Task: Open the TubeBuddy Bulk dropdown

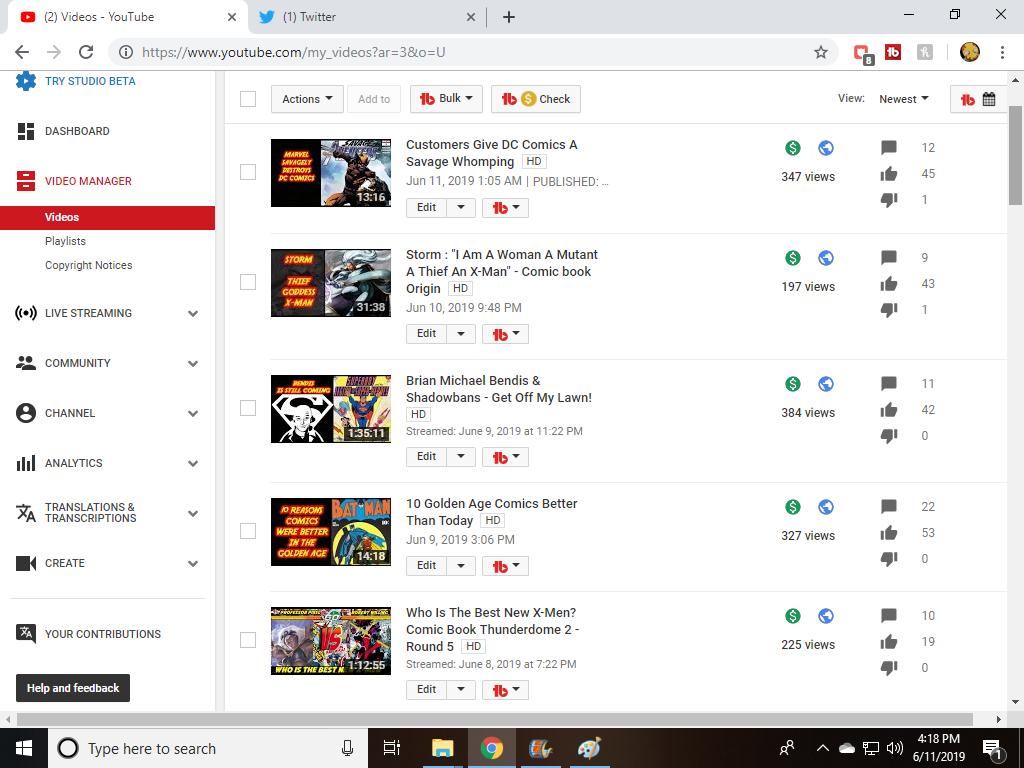Action: click(446, 99)
